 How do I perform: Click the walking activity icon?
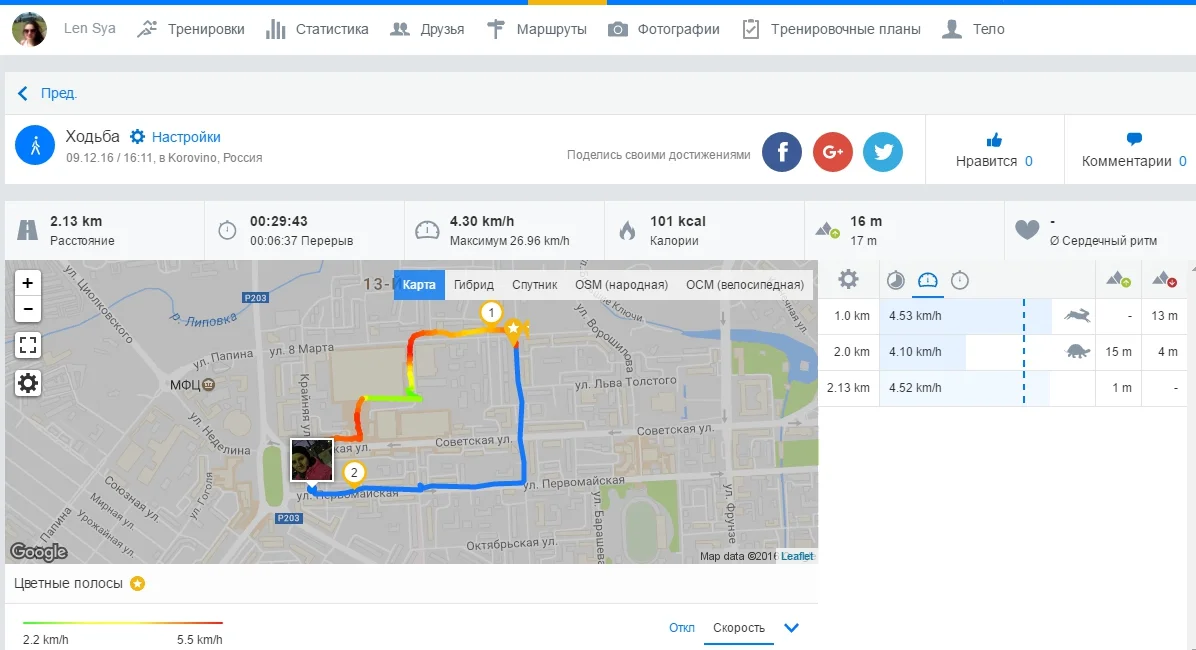coord(35,145)
